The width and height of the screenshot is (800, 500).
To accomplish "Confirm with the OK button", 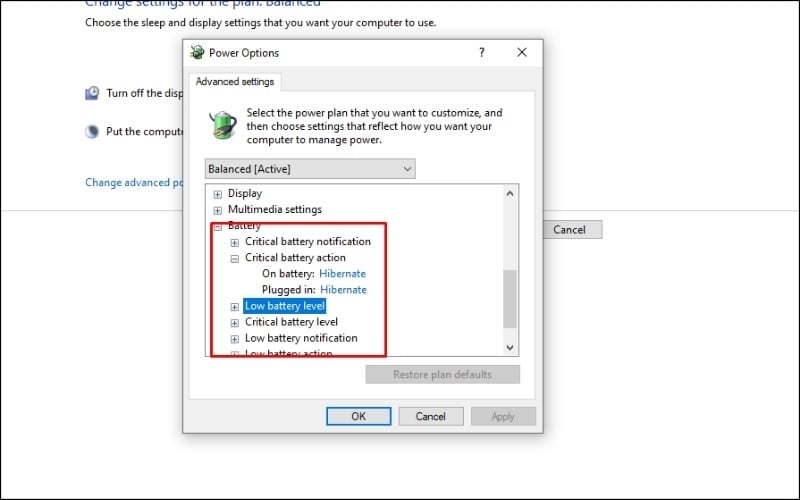I will coord(358,416).
